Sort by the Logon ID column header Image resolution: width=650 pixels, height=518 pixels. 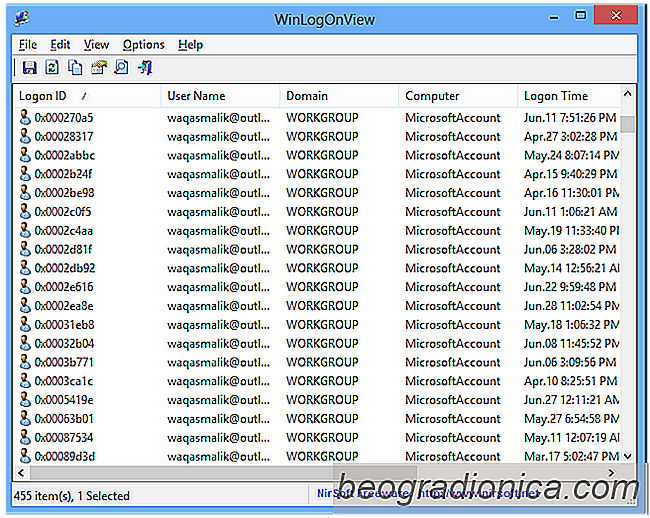click(87, 96)
